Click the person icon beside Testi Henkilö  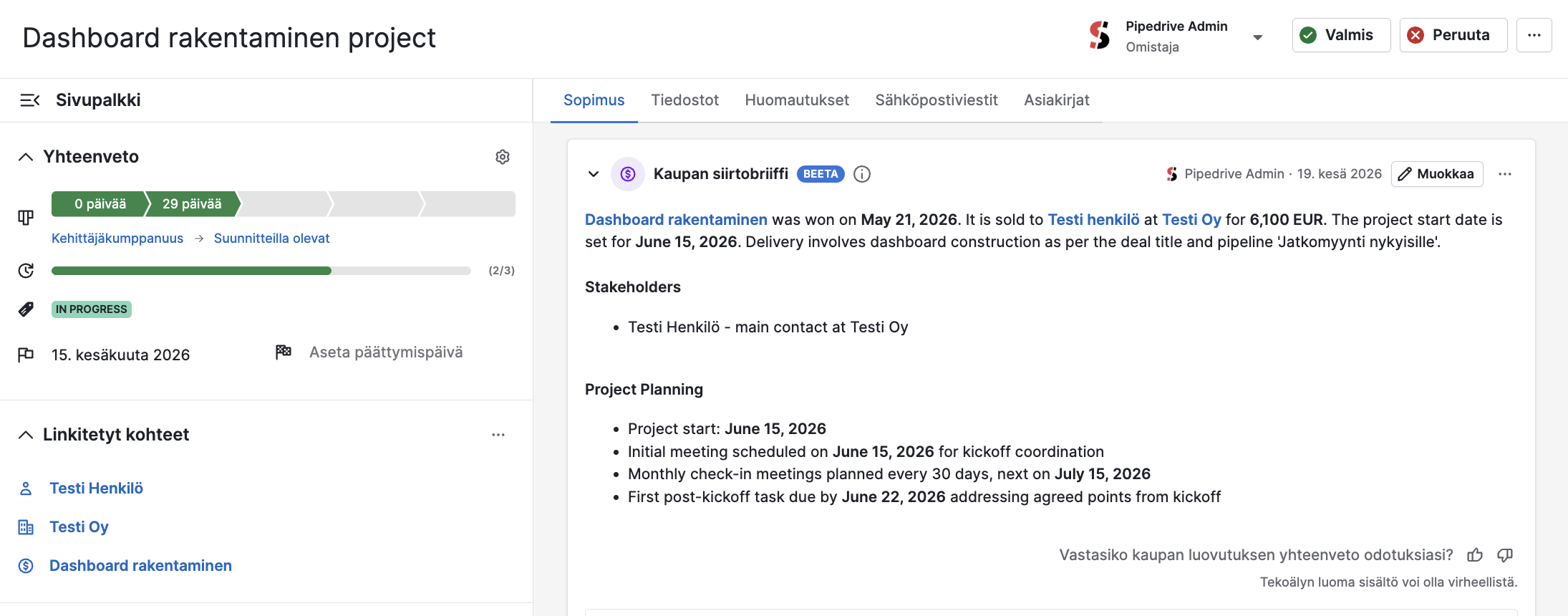click(26, 489)
